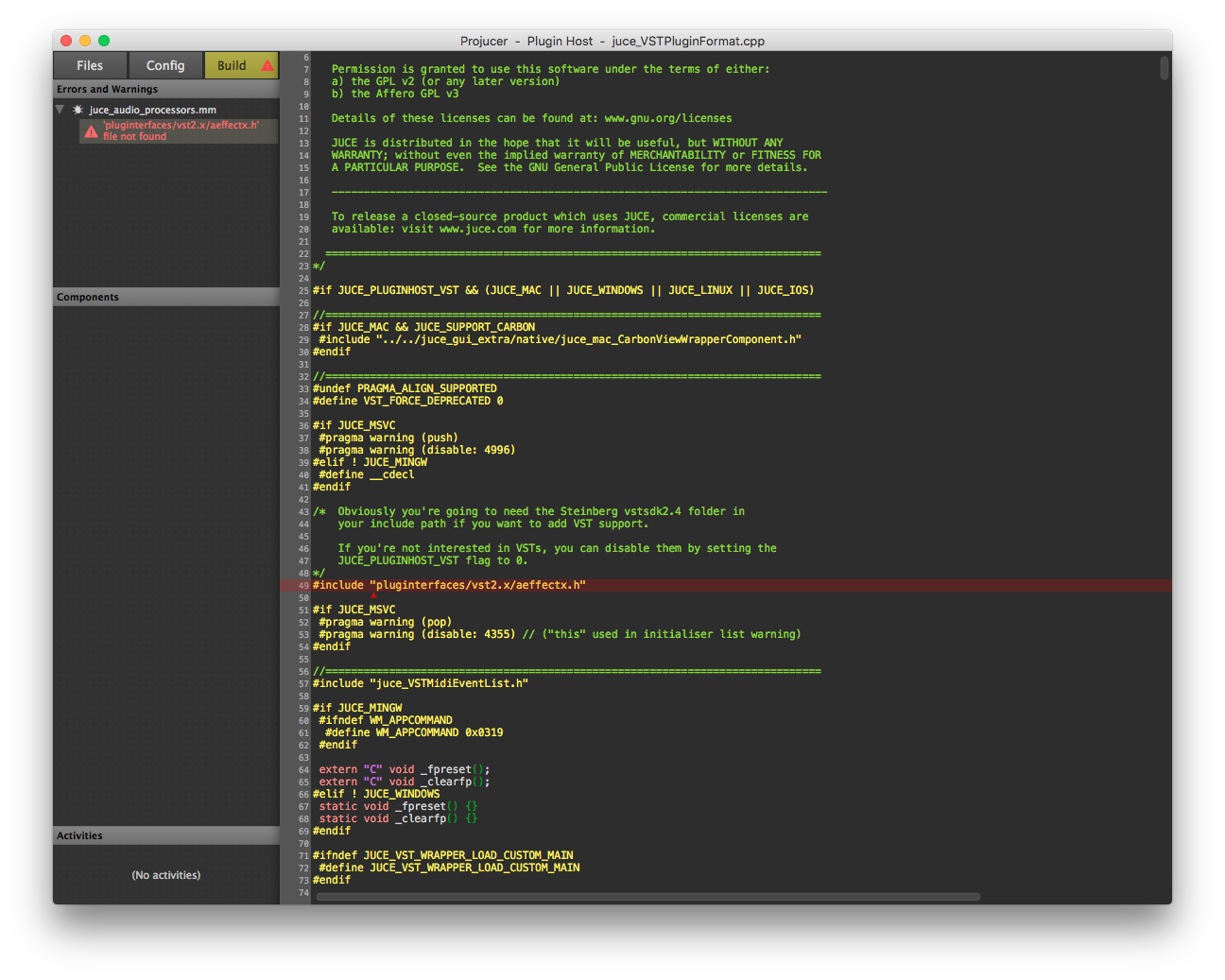Click the '#if JUCE_PLUGINHOST_VST &&' line
1225x980 pixels.
tap(563, 290)
